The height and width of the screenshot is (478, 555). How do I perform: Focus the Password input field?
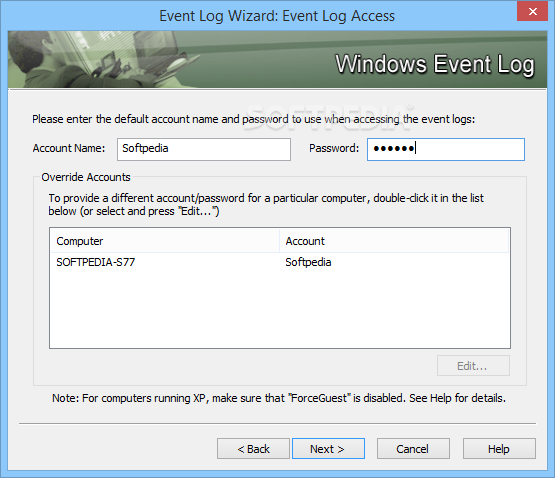coord(446,149)
